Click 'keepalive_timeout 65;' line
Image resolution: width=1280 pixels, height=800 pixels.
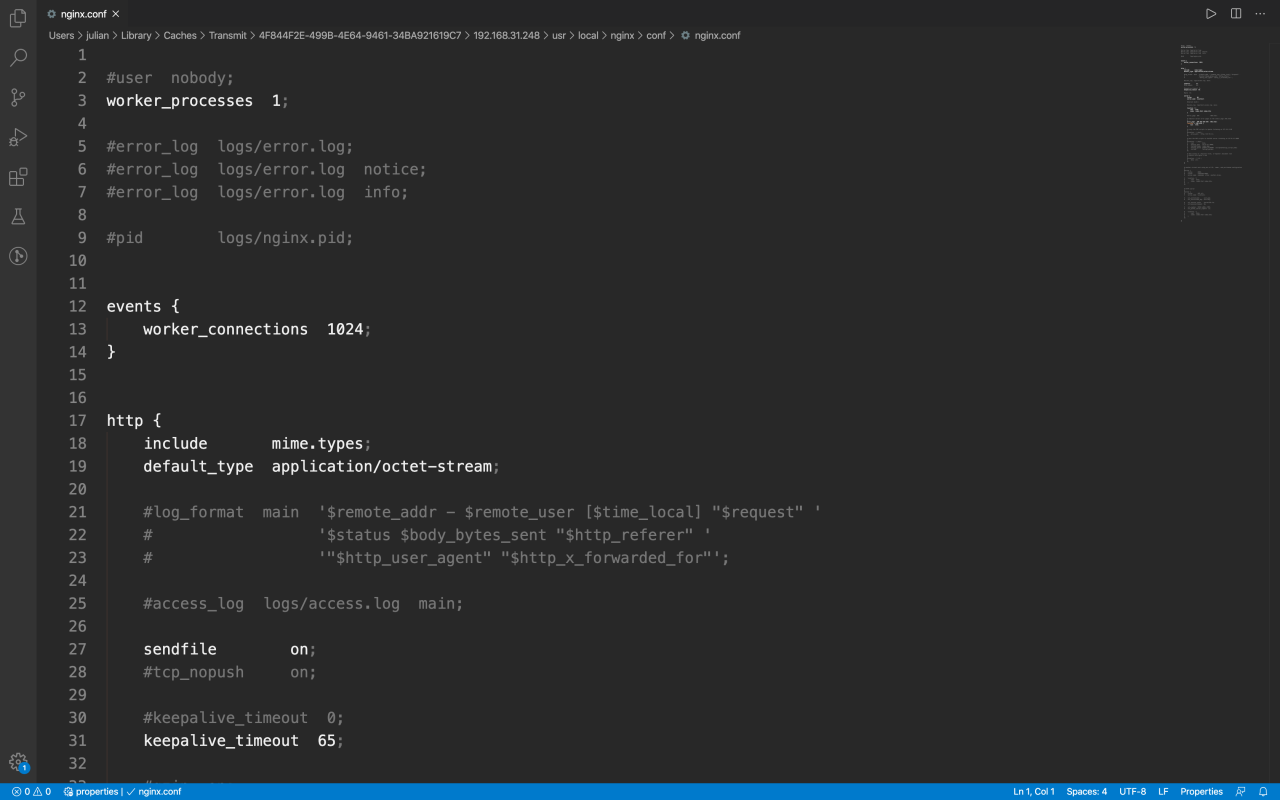point(243,740)
